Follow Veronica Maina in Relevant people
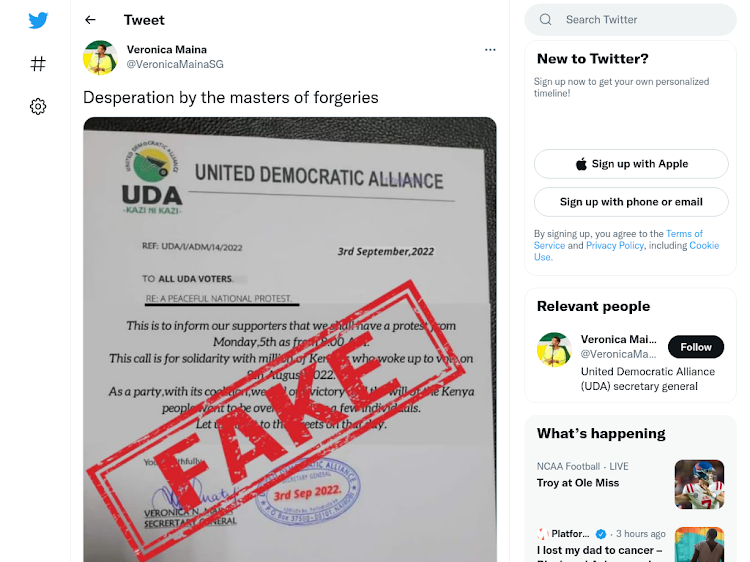The width and height of the screenshot is (750, 562). tap(696, 347)
